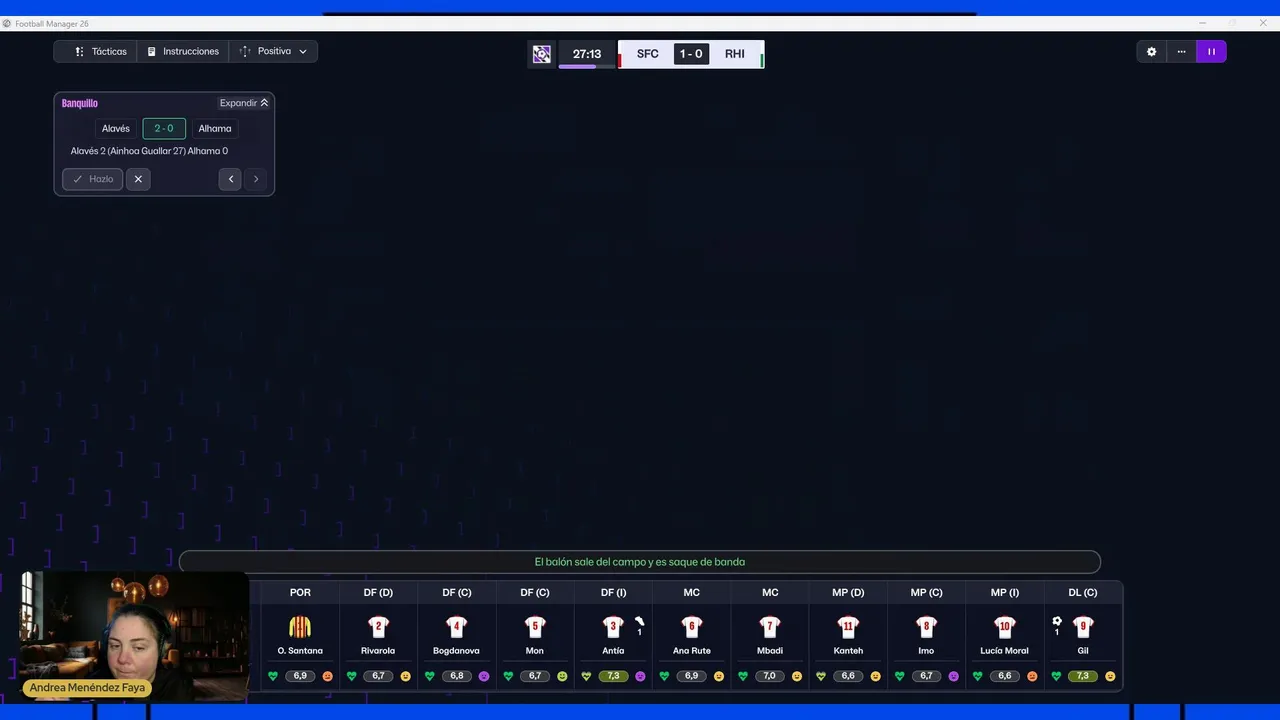Click the Ainhoa Guallar 27 goal summary text
This screenshot has height=720, width=1280.
[x=149, y=151]
